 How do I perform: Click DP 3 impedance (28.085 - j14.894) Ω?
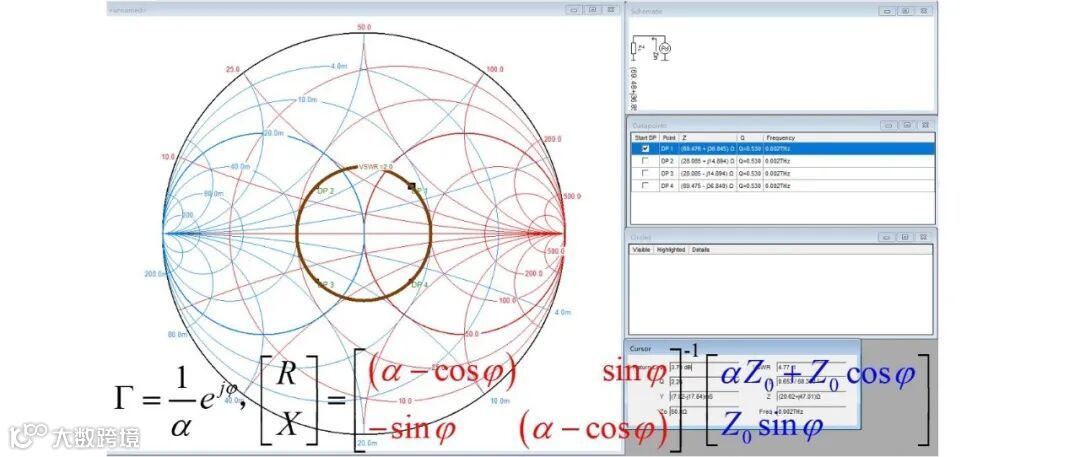pyautogui.click(x=707, y=173)
